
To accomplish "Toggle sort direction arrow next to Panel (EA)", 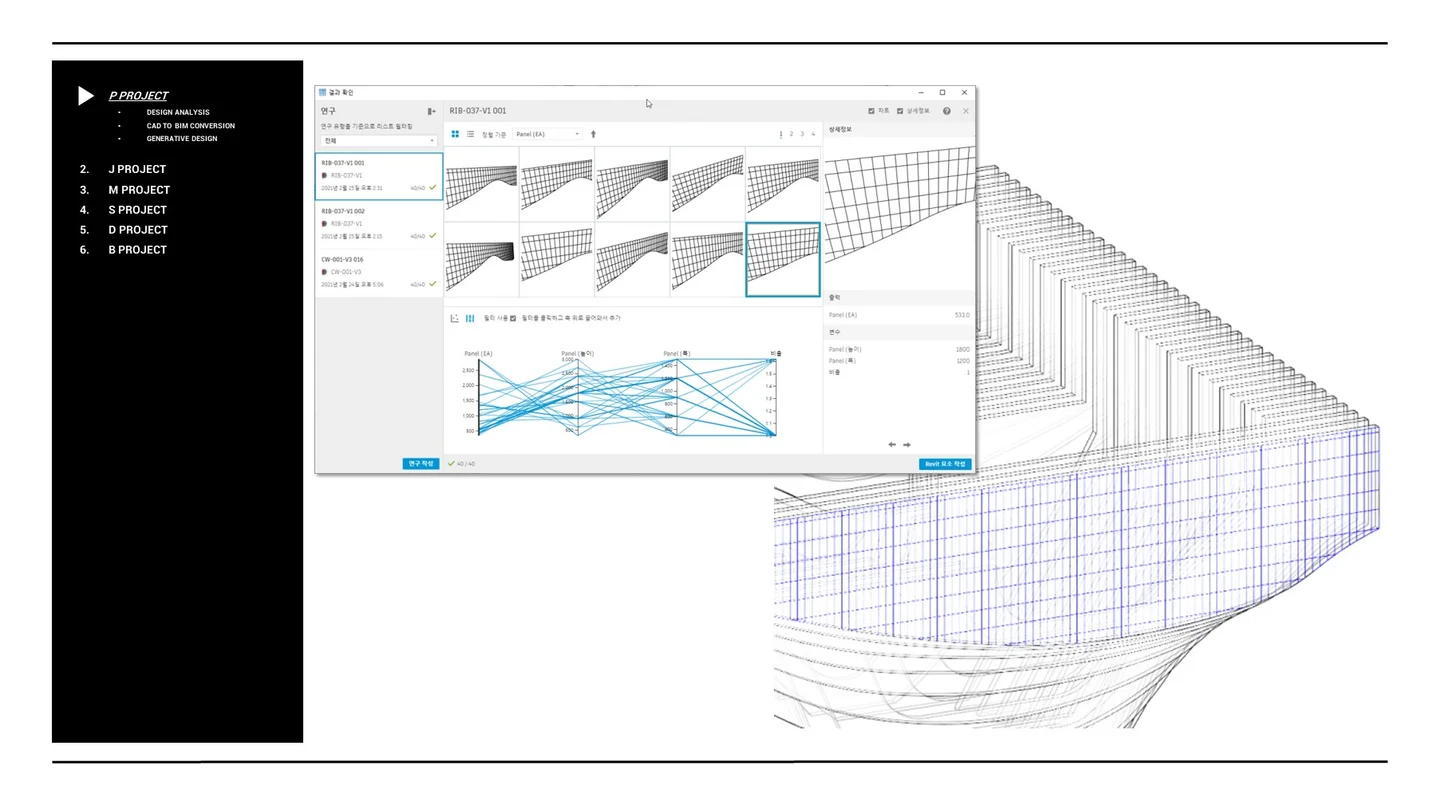I will [593, 134].
